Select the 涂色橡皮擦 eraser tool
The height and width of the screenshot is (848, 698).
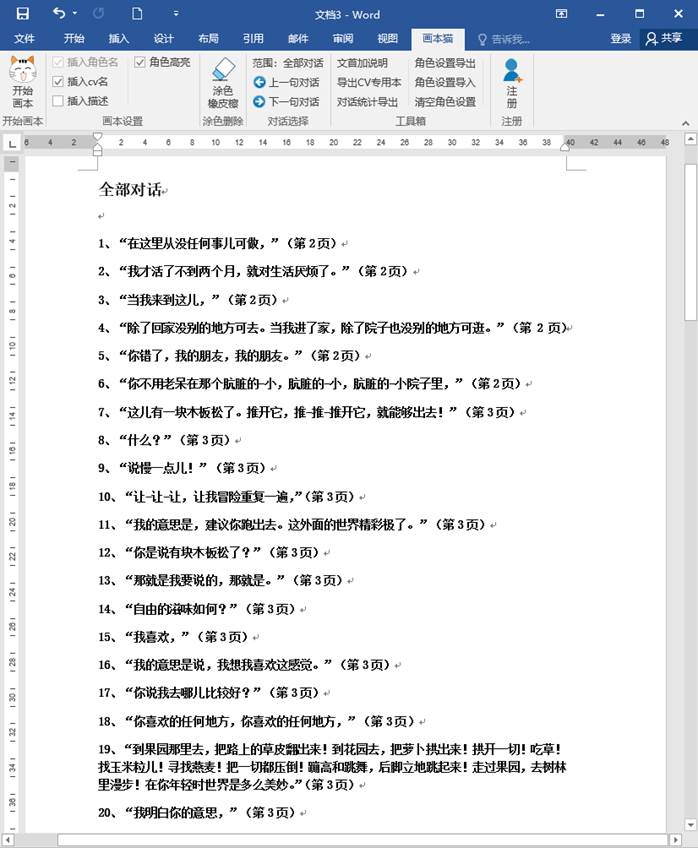point(223,82)
